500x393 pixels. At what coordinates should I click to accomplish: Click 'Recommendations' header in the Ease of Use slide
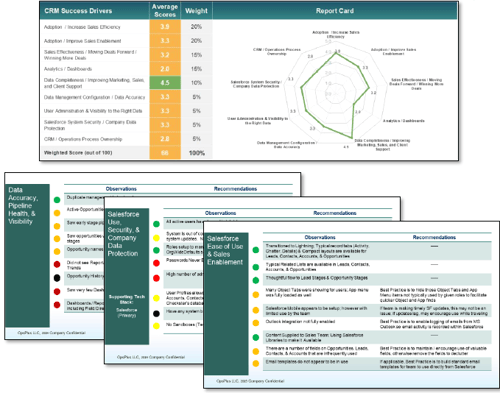[x=434, y=237]
